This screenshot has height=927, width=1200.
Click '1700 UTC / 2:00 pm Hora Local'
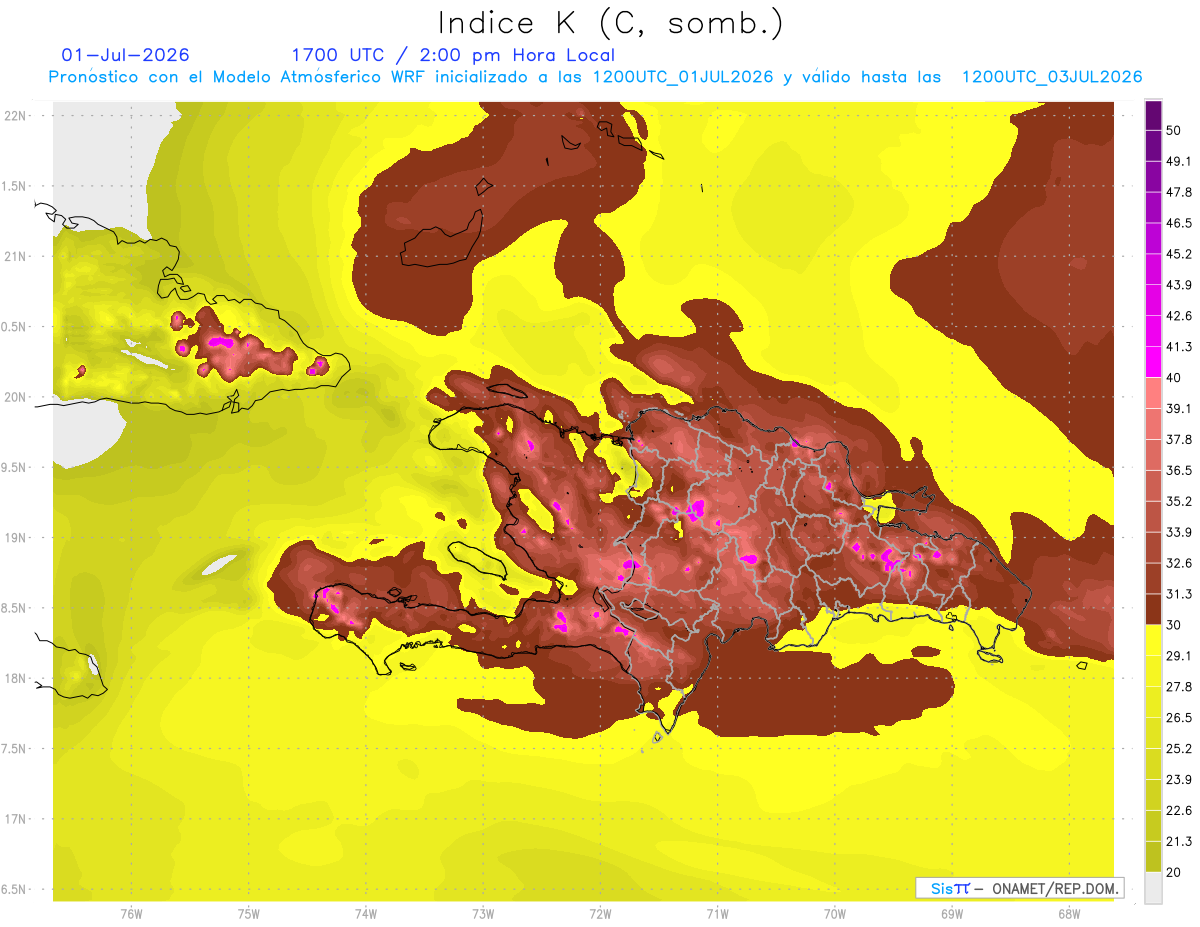[x=453, y=55]
